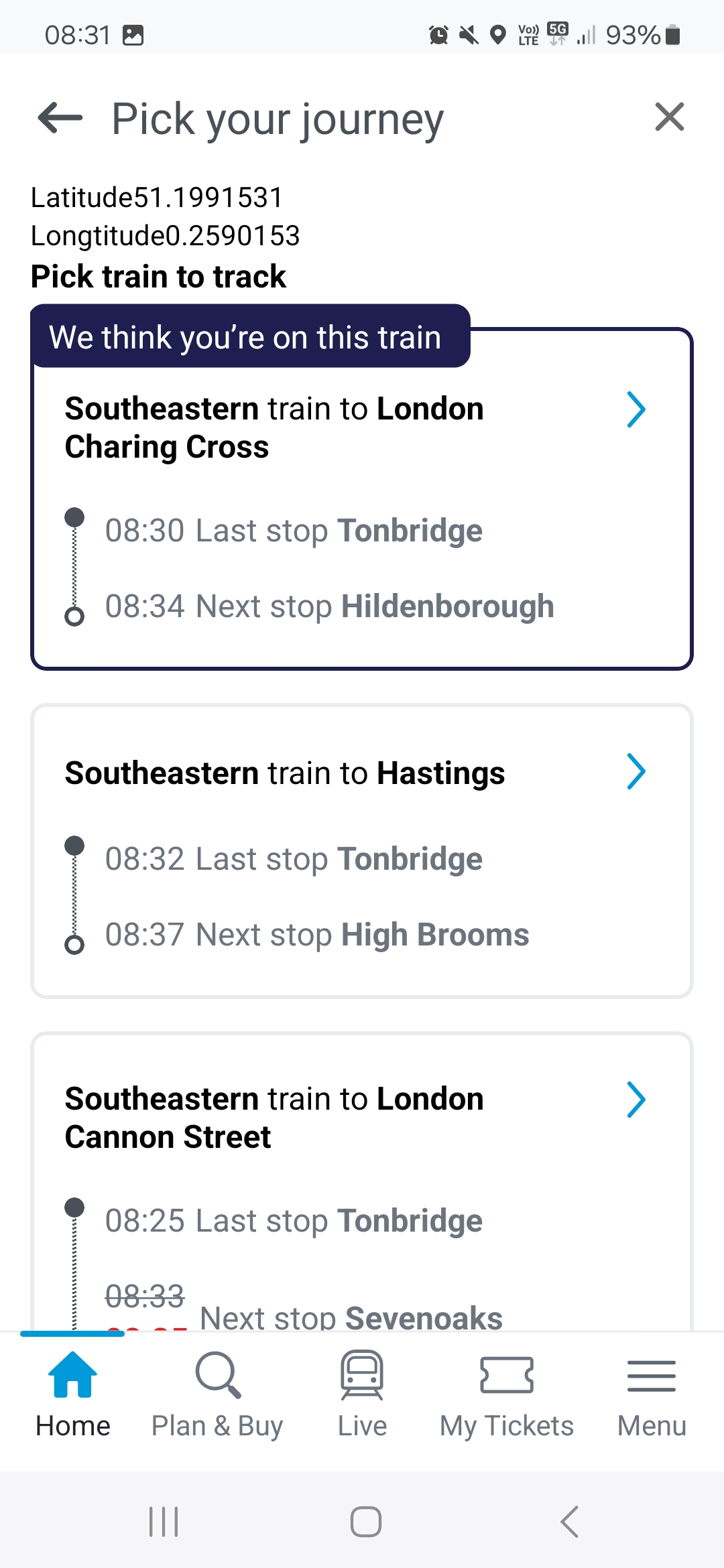Tap the Next stop Hildenborough row
The width and height of the screenshot is (724, 1568).
(329, 606)
